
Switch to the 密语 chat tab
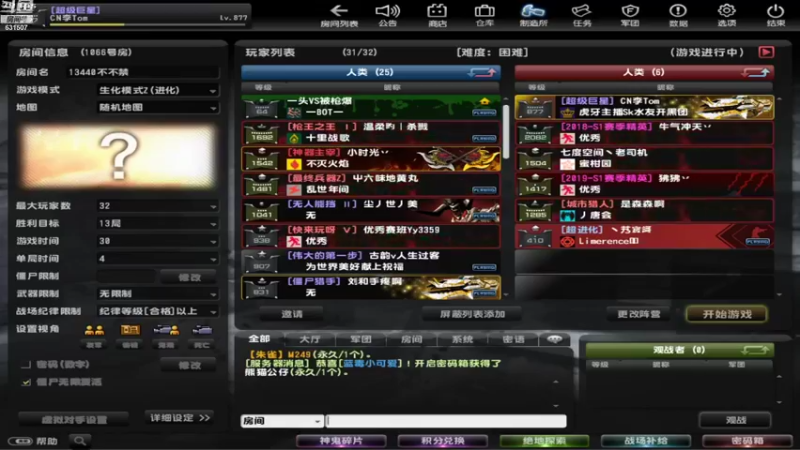[513, 339]
